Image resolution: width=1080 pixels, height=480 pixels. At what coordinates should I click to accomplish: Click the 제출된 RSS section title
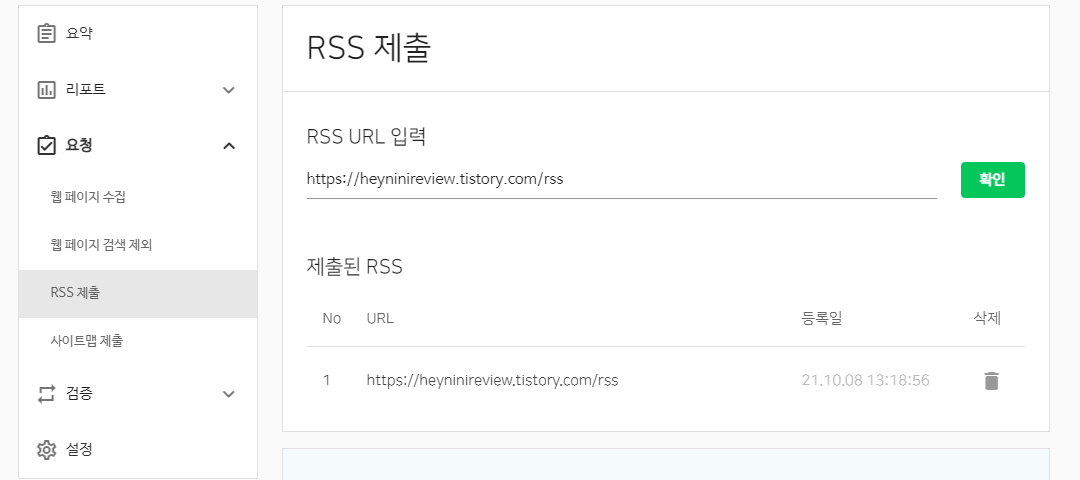354,267
